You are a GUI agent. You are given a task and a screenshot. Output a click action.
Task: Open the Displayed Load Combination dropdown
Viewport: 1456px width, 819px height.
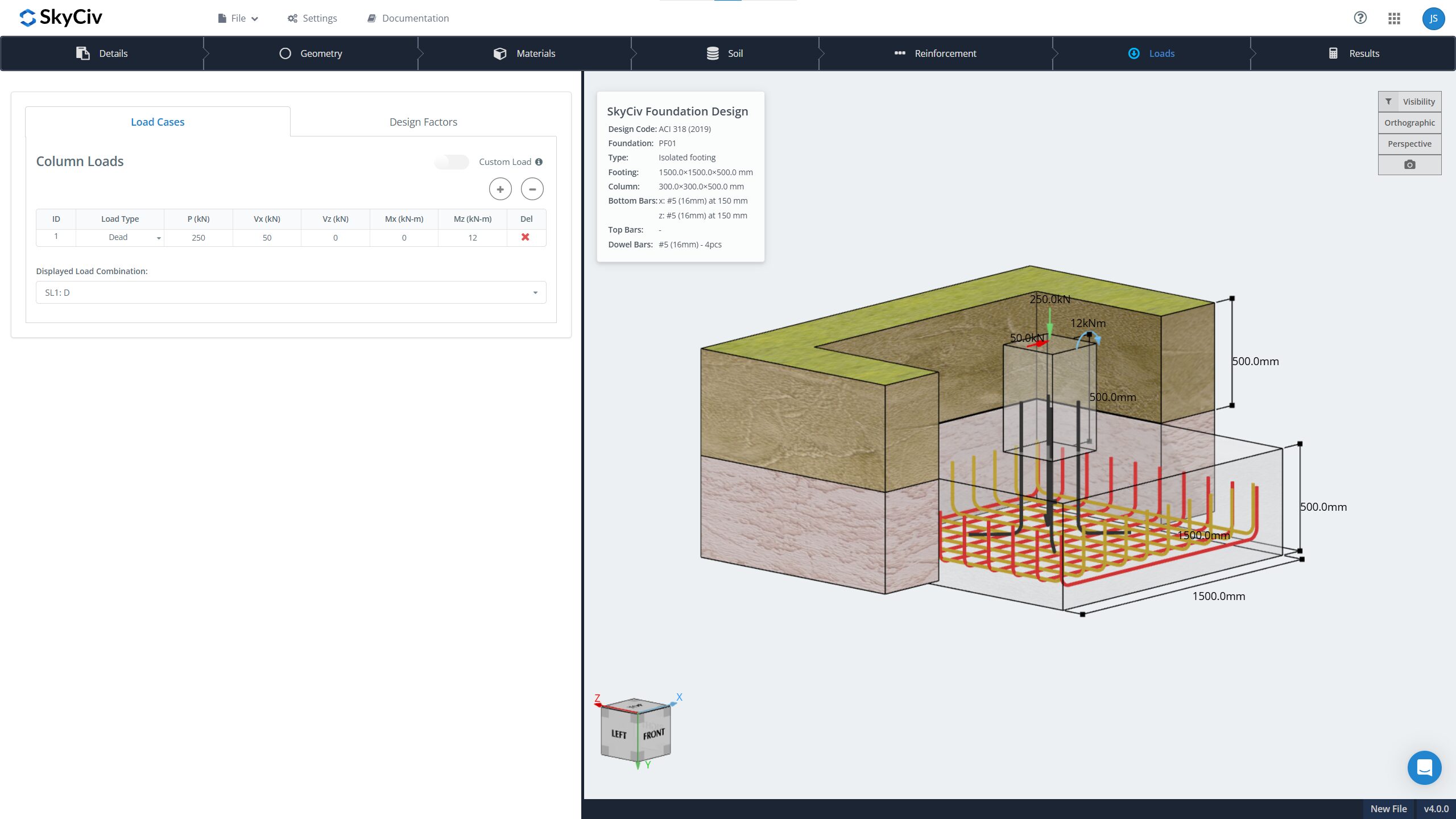click(291, 292)
